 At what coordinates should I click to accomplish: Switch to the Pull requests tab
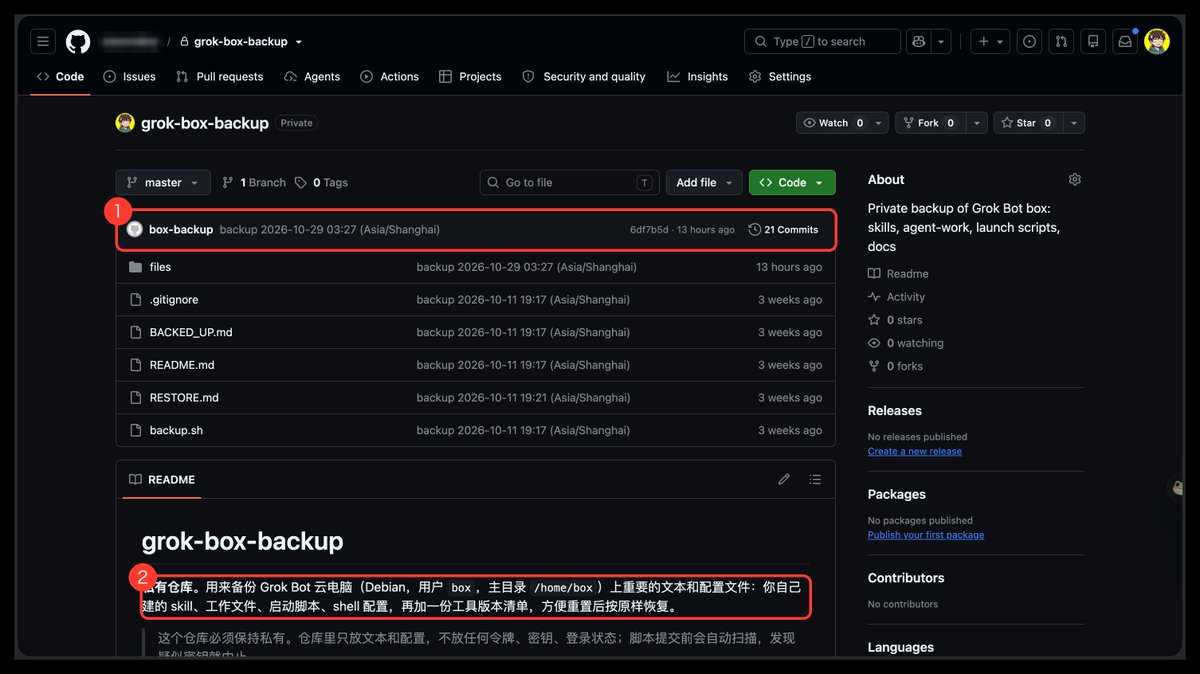tap(219, 77)
